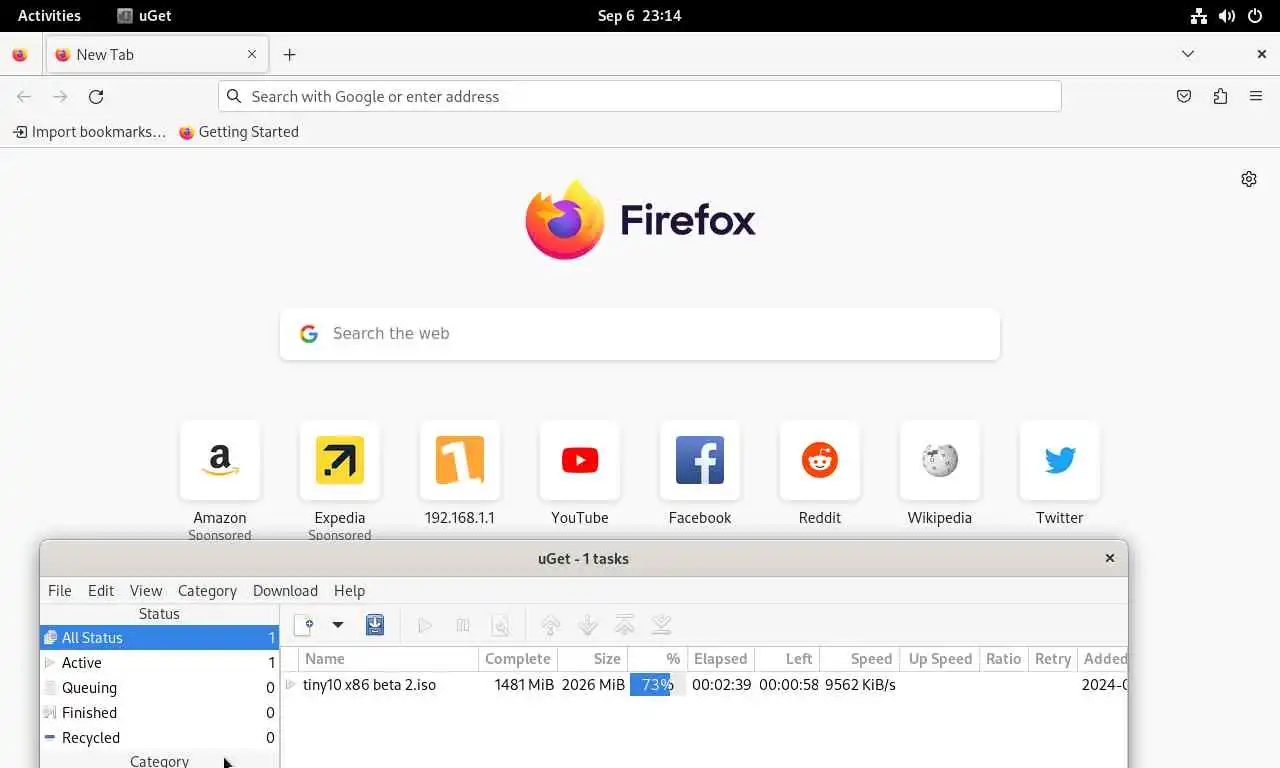Open the File menu in uGet
The image size is (1280, 768).
[x=60, y=590]
